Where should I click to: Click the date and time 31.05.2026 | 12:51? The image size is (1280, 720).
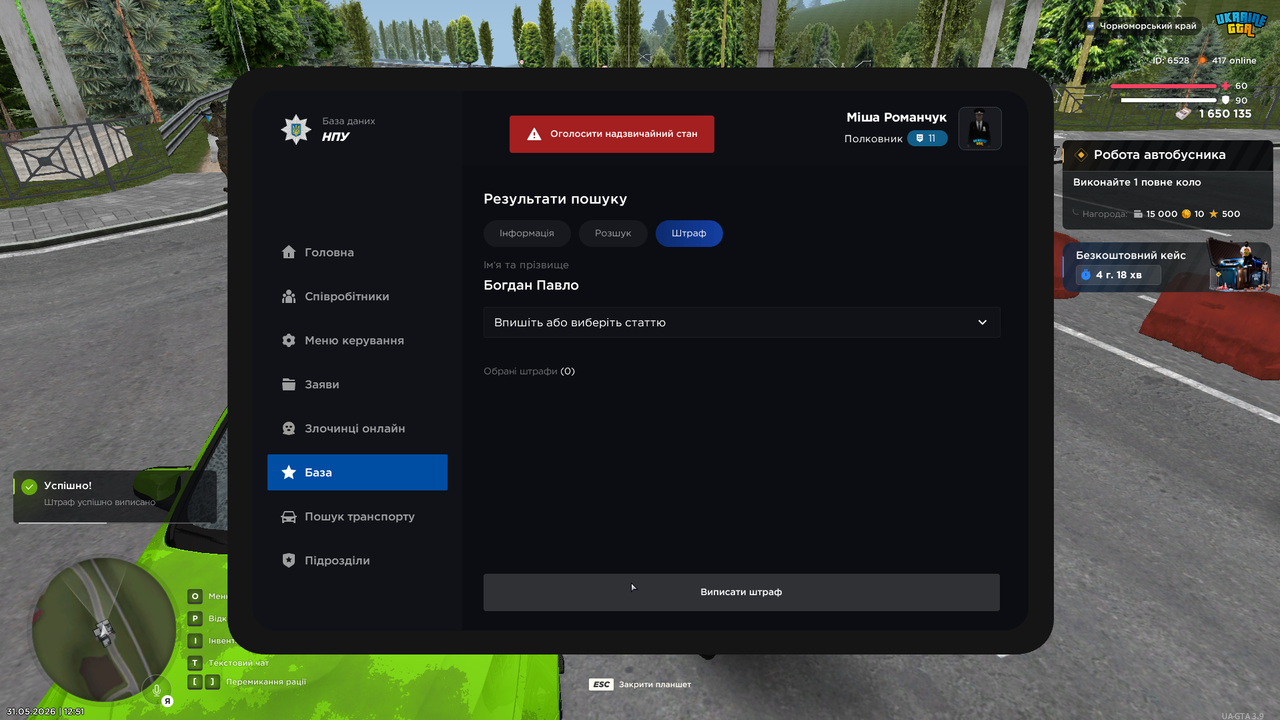45,712
